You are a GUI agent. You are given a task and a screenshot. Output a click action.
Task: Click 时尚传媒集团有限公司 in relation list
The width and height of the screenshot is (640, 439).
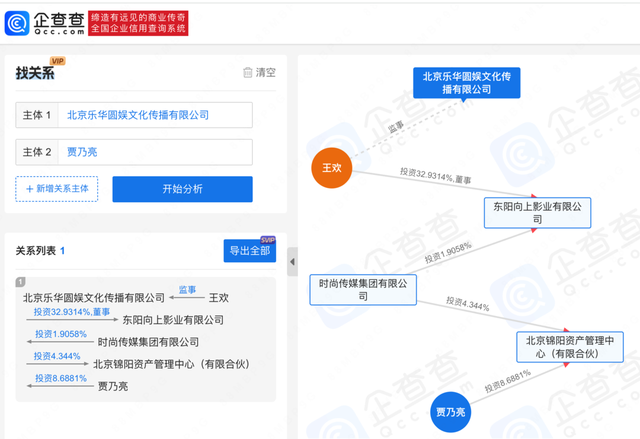point(148,342)
